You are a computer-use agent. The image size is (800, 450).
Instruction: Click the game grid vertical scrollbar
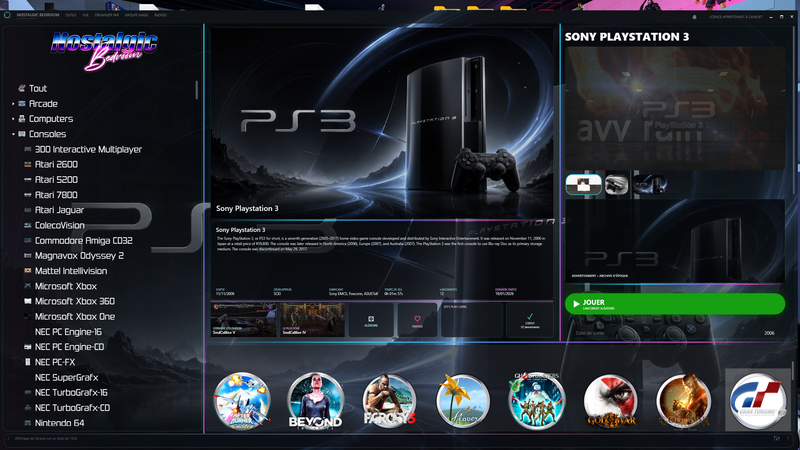792,370
